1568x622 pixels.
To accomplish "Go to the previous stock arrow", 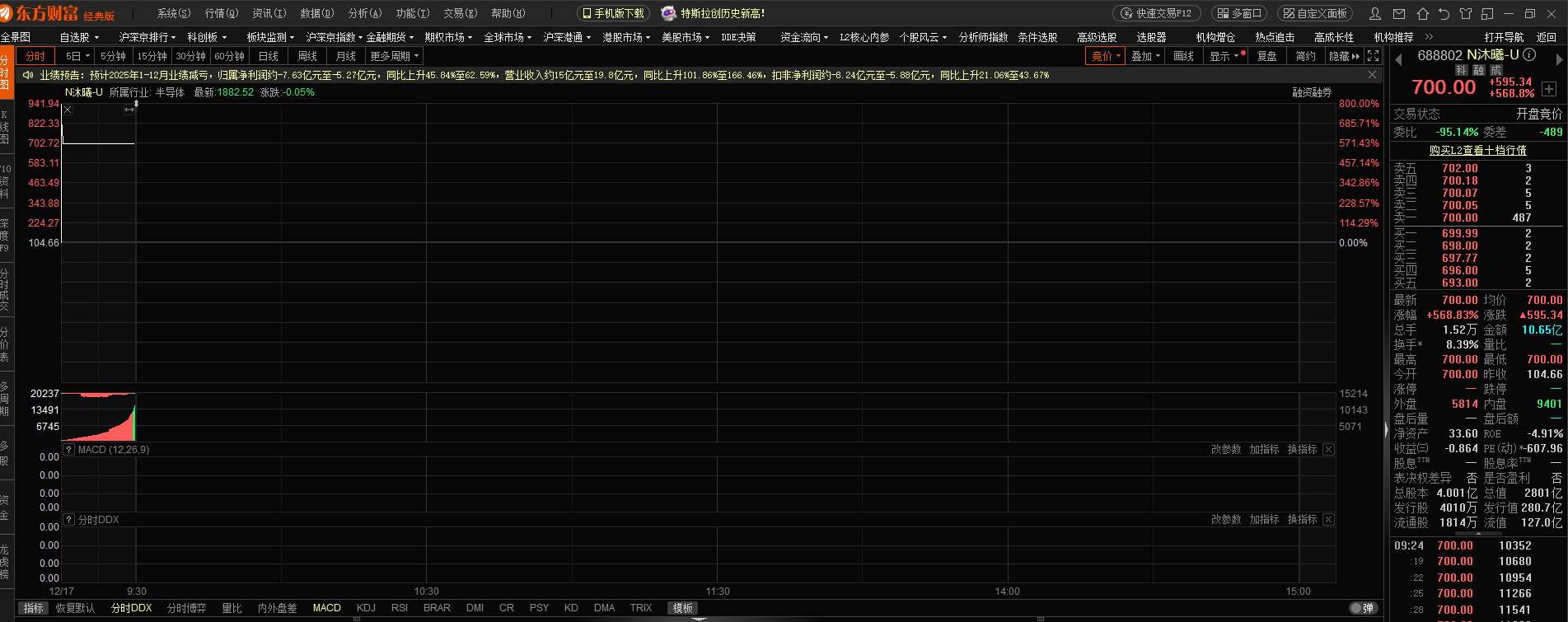I will click(x=1398, y=59).
